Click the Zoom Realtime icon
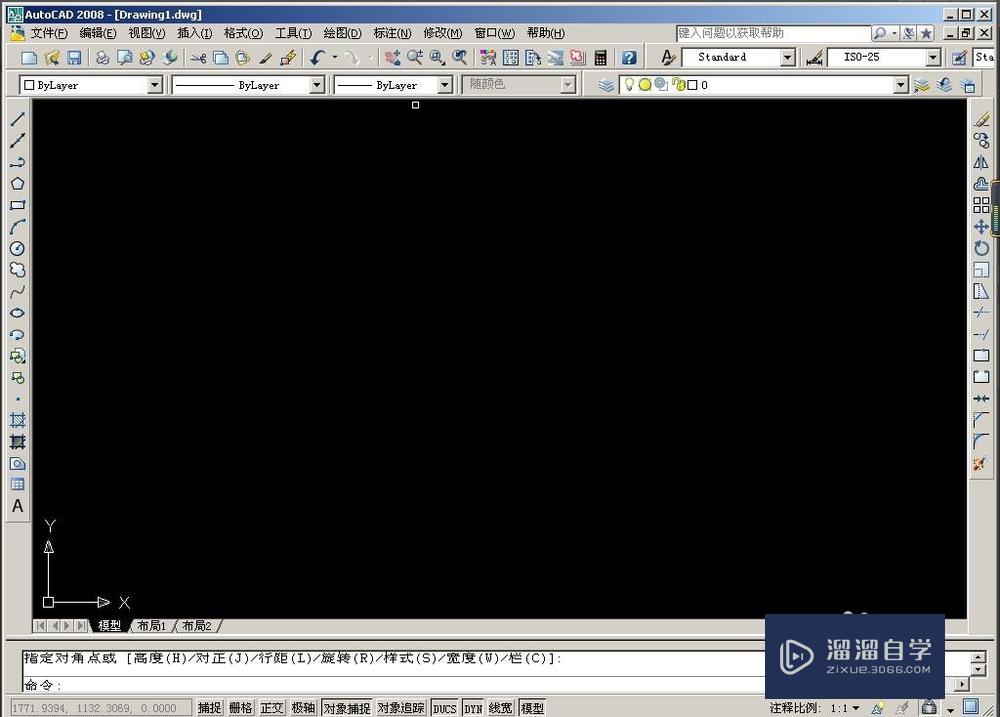The height and width of the screenshot is (717, 1000). click(x=415, y=57)
